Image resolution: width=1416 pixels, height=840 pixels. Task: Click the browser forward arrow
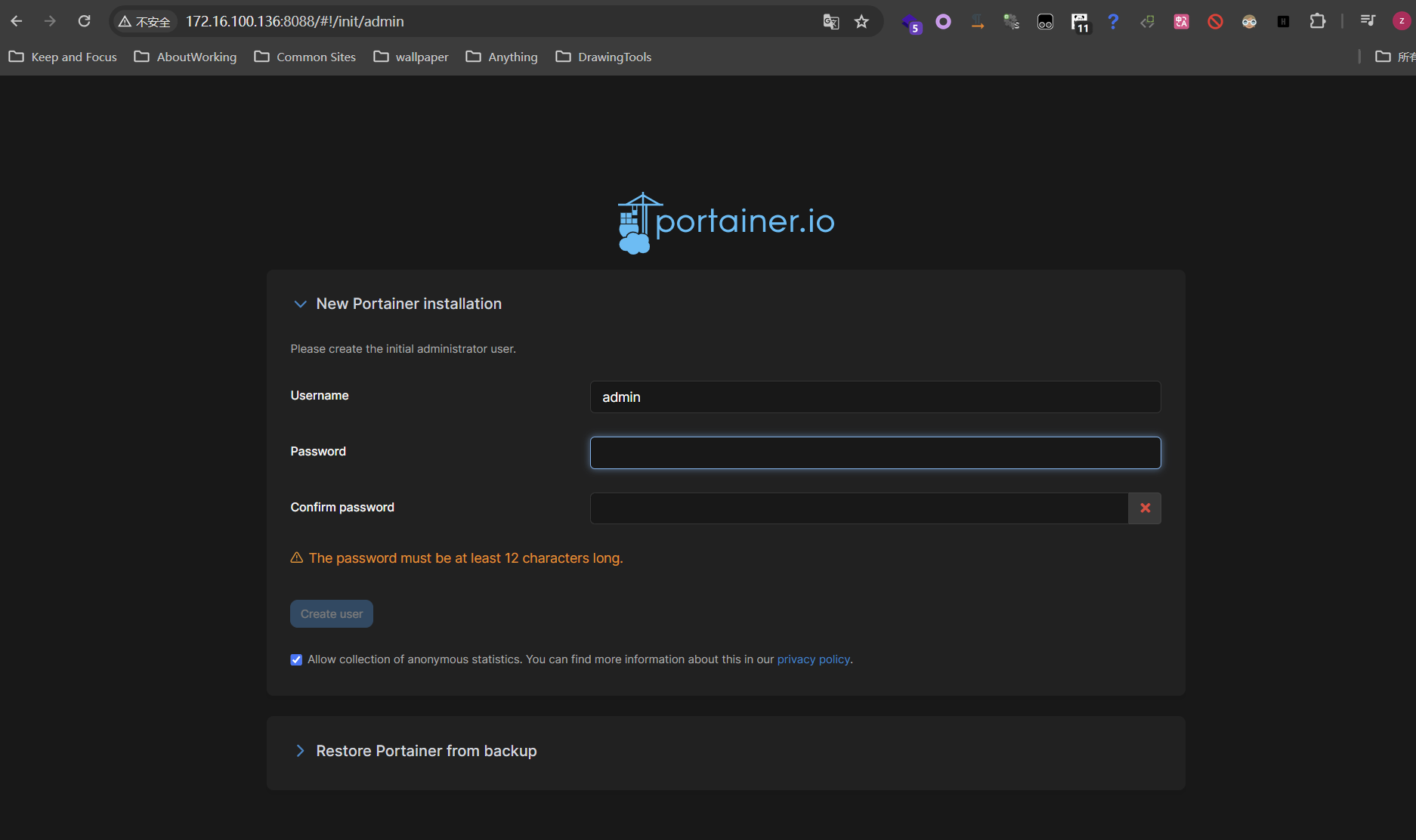click(50, 21)
